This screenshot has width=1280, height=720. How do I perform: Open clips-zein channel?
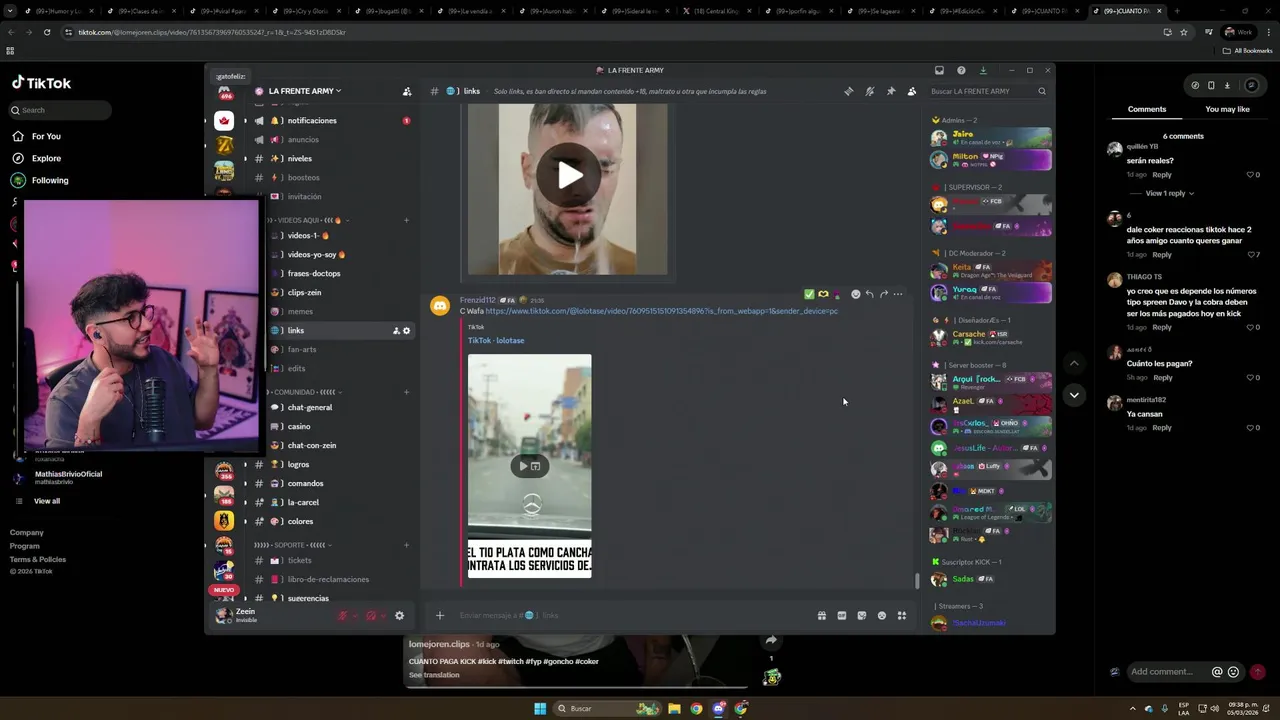[304, 292]
